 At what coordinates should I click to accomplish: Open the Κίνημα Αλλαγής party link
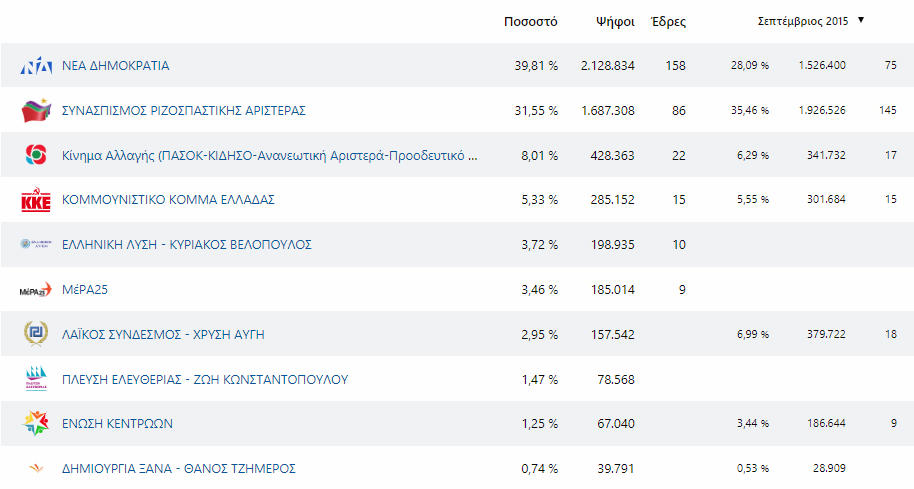(x=269, y=156)
